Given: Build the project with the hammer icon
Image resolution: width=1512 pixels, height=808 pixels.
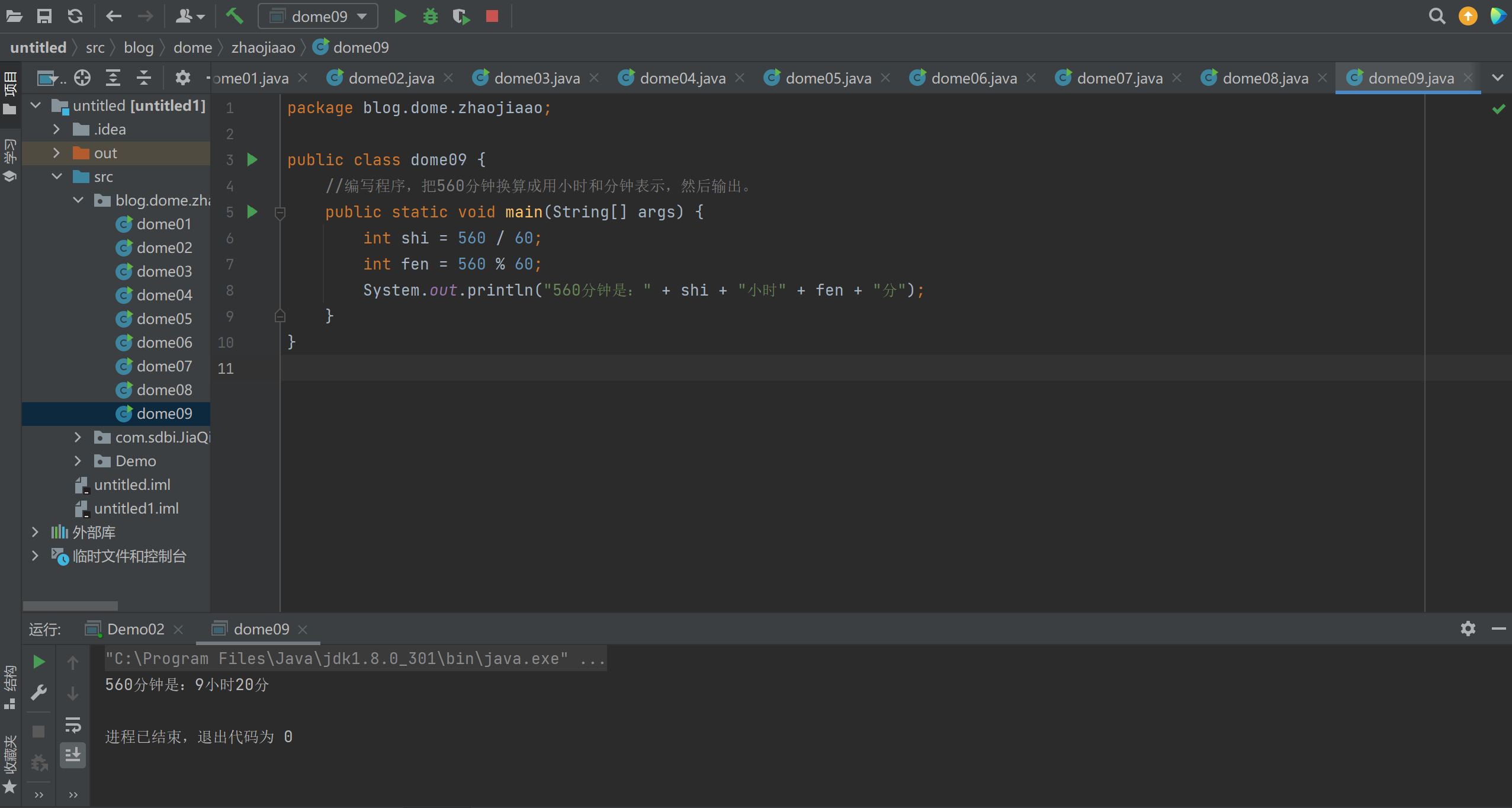Looking at the screenshot, I should 235,16.
